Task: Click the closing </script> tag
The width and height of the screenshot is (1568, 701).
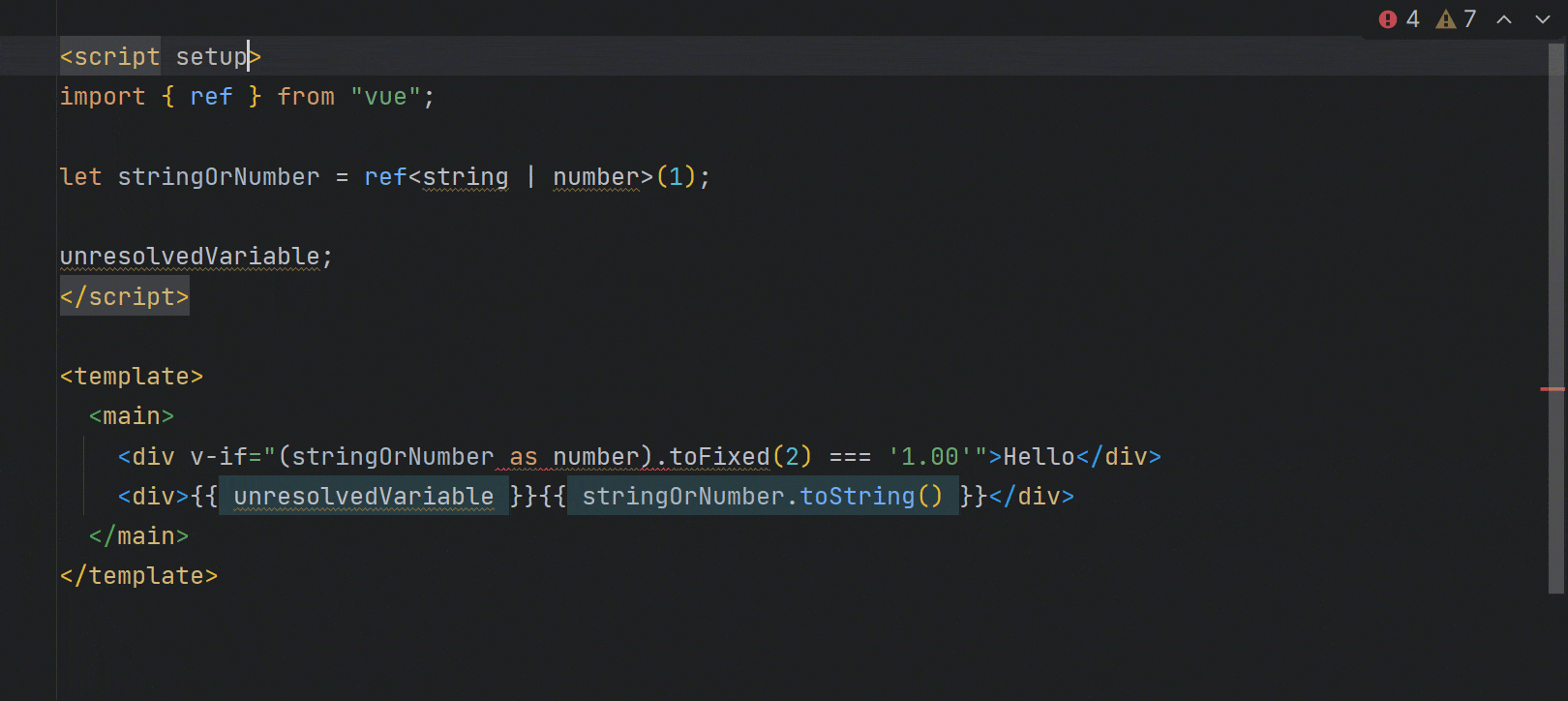Action: coord(124,296)
